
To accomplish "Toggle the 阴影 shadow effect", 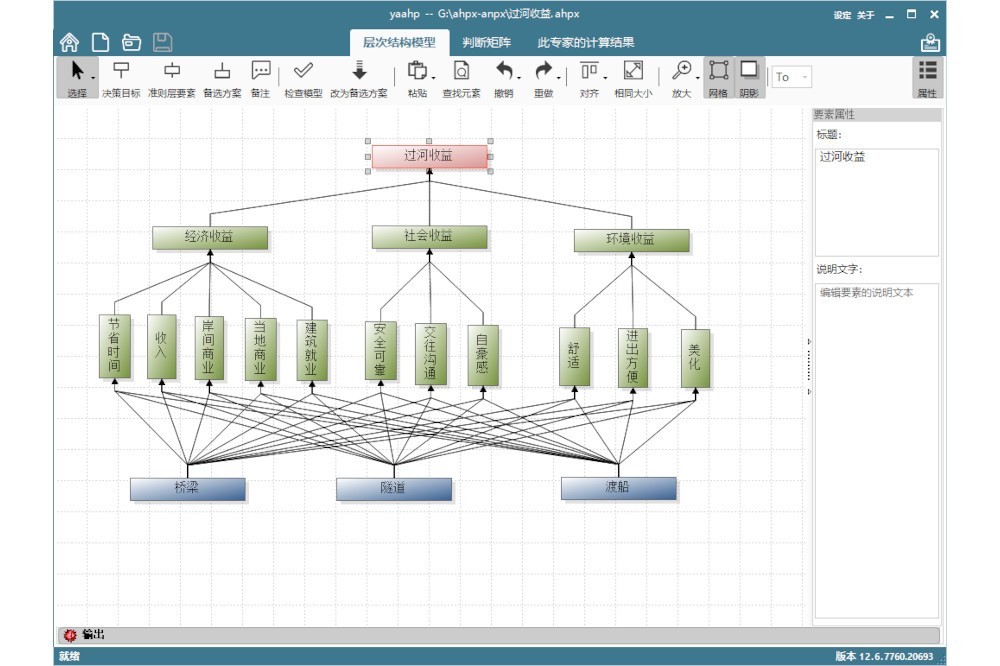I will tap(749, 78).
